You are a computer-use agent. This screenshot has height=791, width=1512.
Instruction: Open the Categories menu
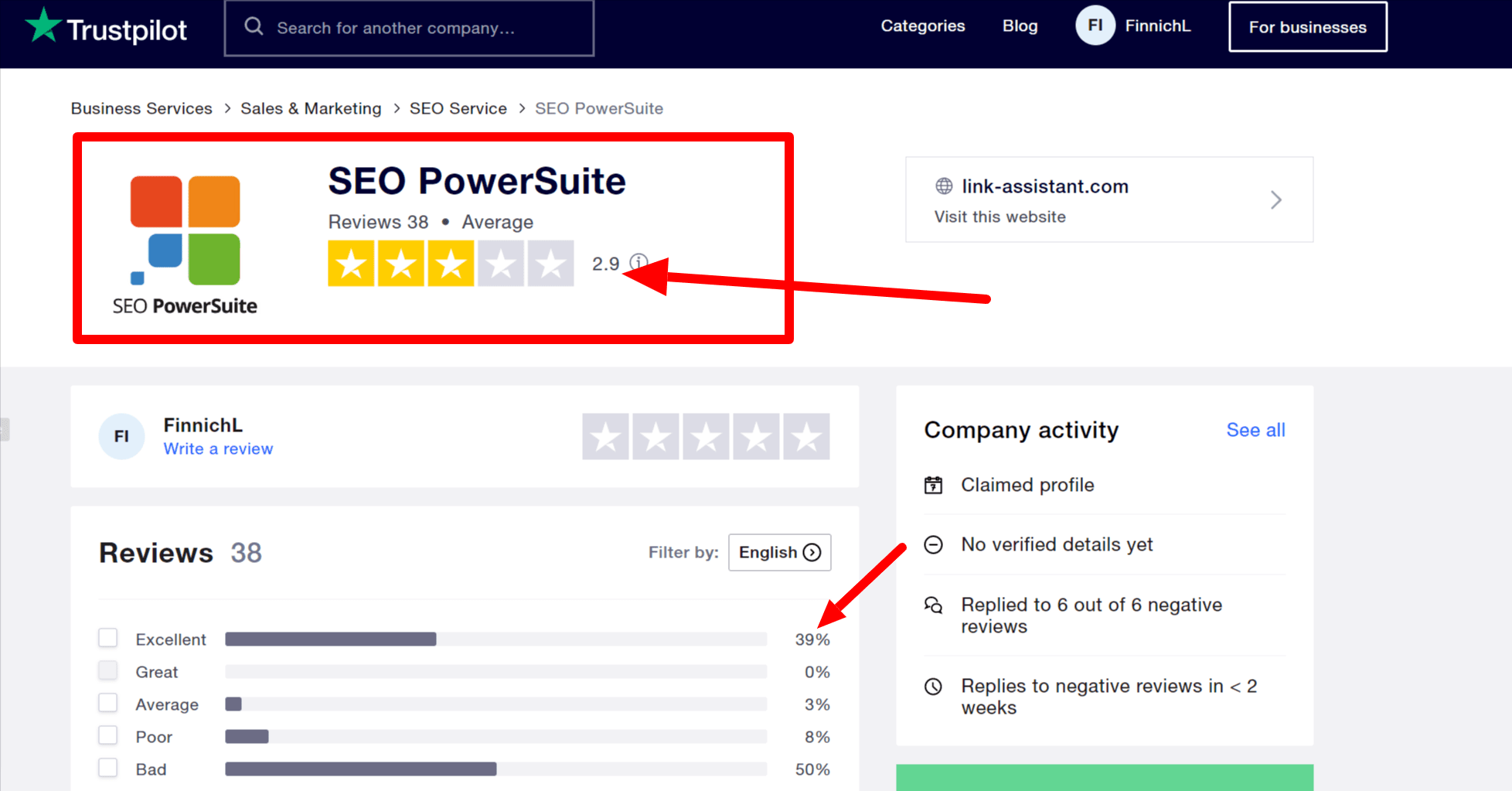923,26
